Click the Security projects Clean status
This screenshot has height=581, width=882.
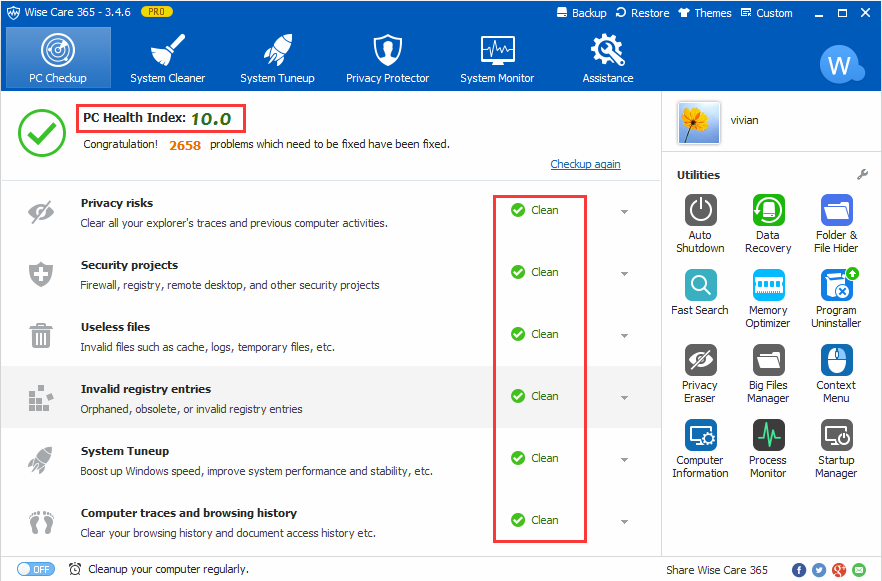535,272
